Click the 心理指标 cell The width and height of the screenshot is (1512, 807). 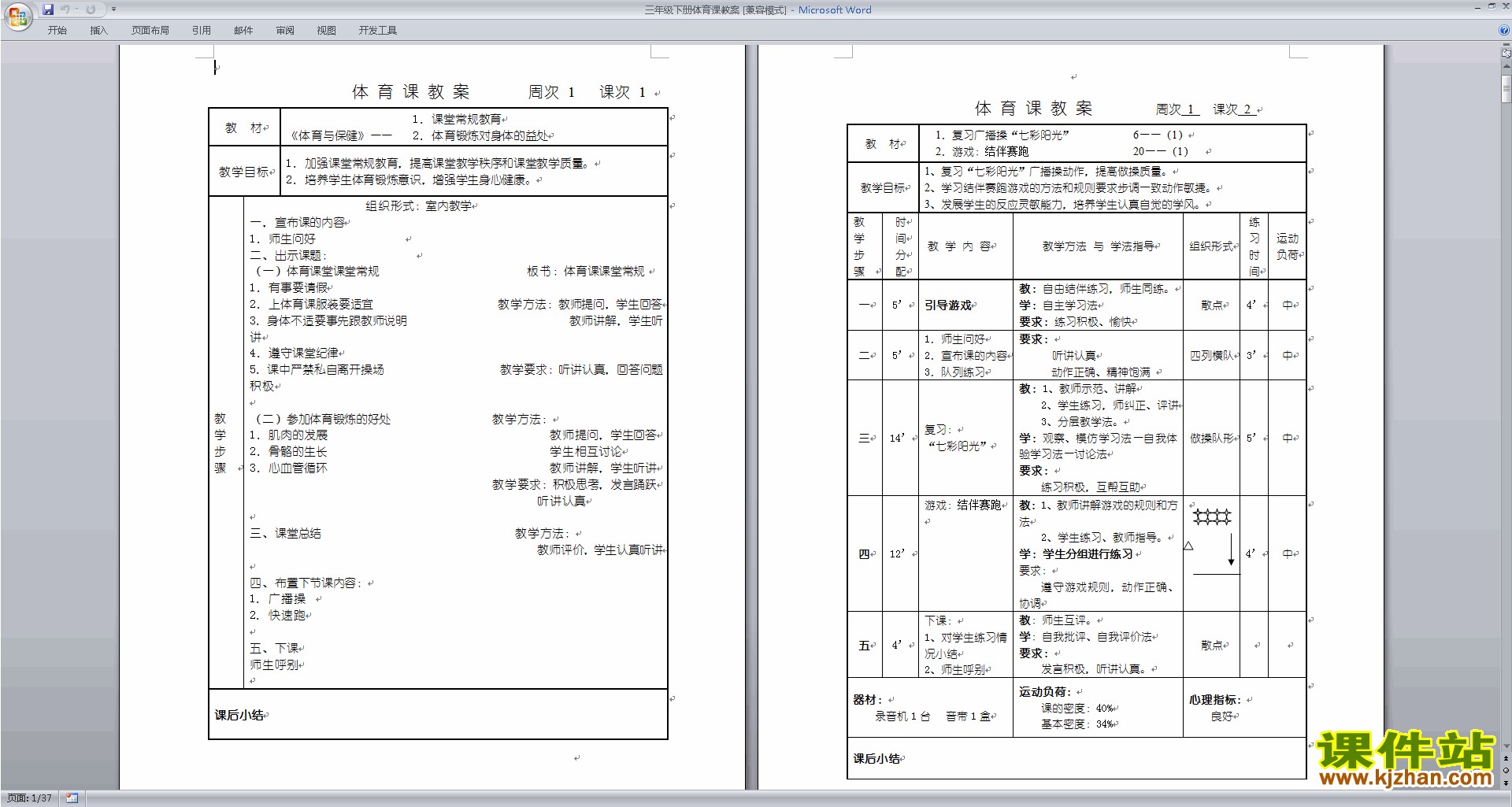[1244, 708]
